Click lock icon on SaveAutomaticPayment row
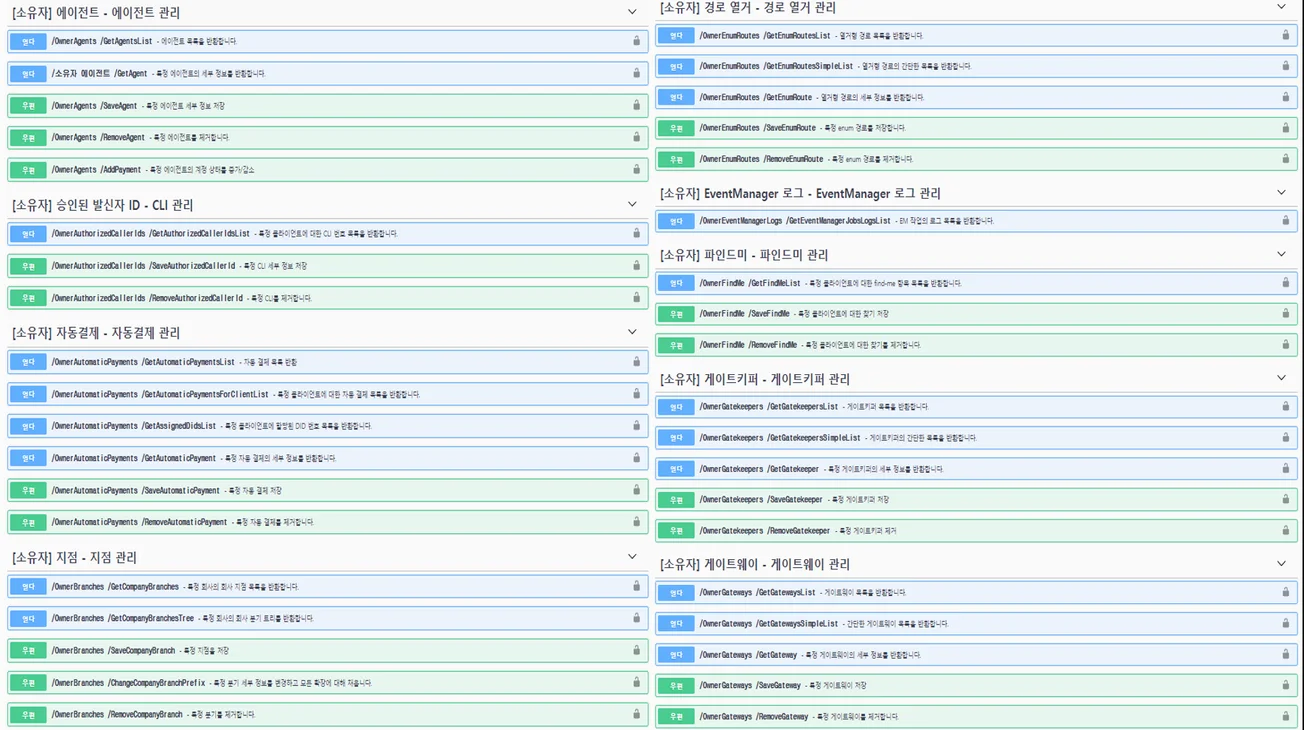This screenshot has height=730, width=1304. point(636,490)
